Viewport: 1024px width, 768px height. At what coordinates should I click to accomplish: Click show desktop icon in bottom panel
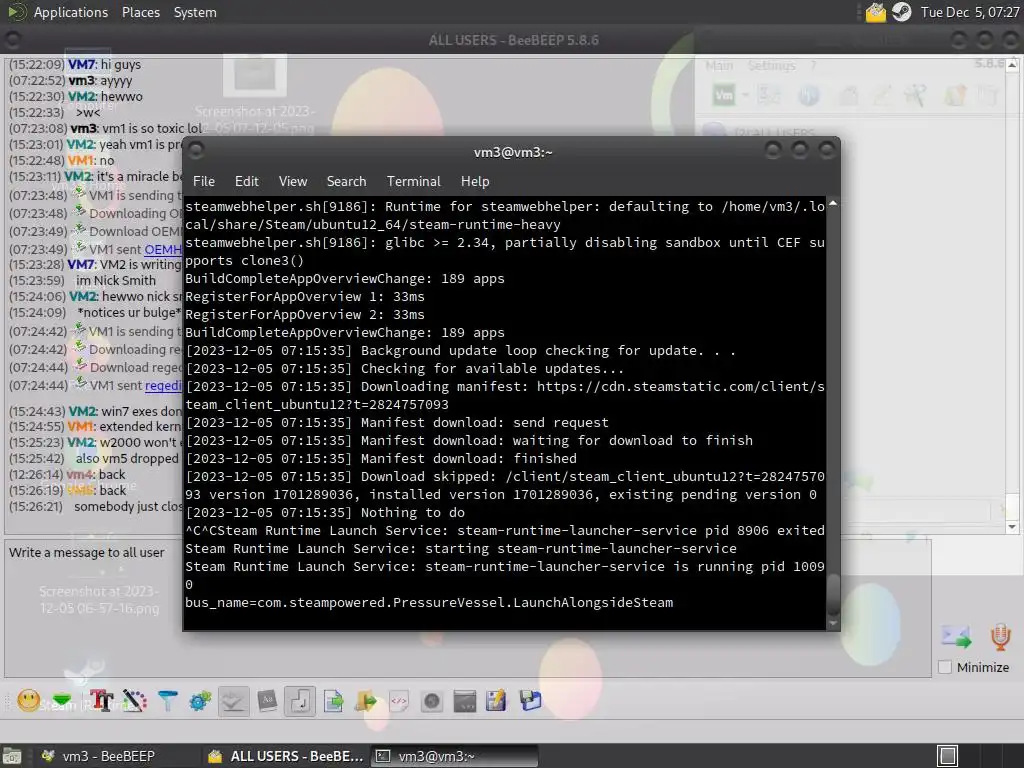11,756
